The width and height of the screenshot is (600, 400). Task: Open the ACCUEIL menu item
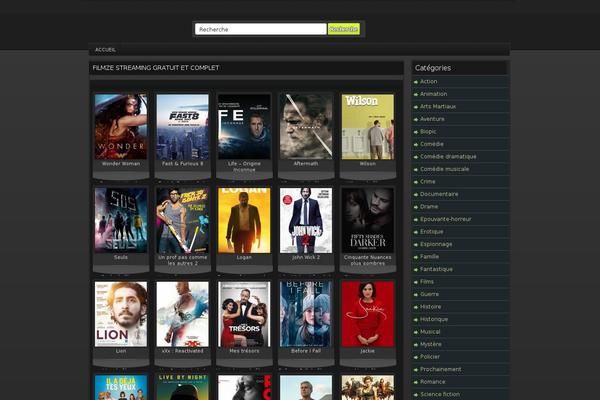point(105,50)
